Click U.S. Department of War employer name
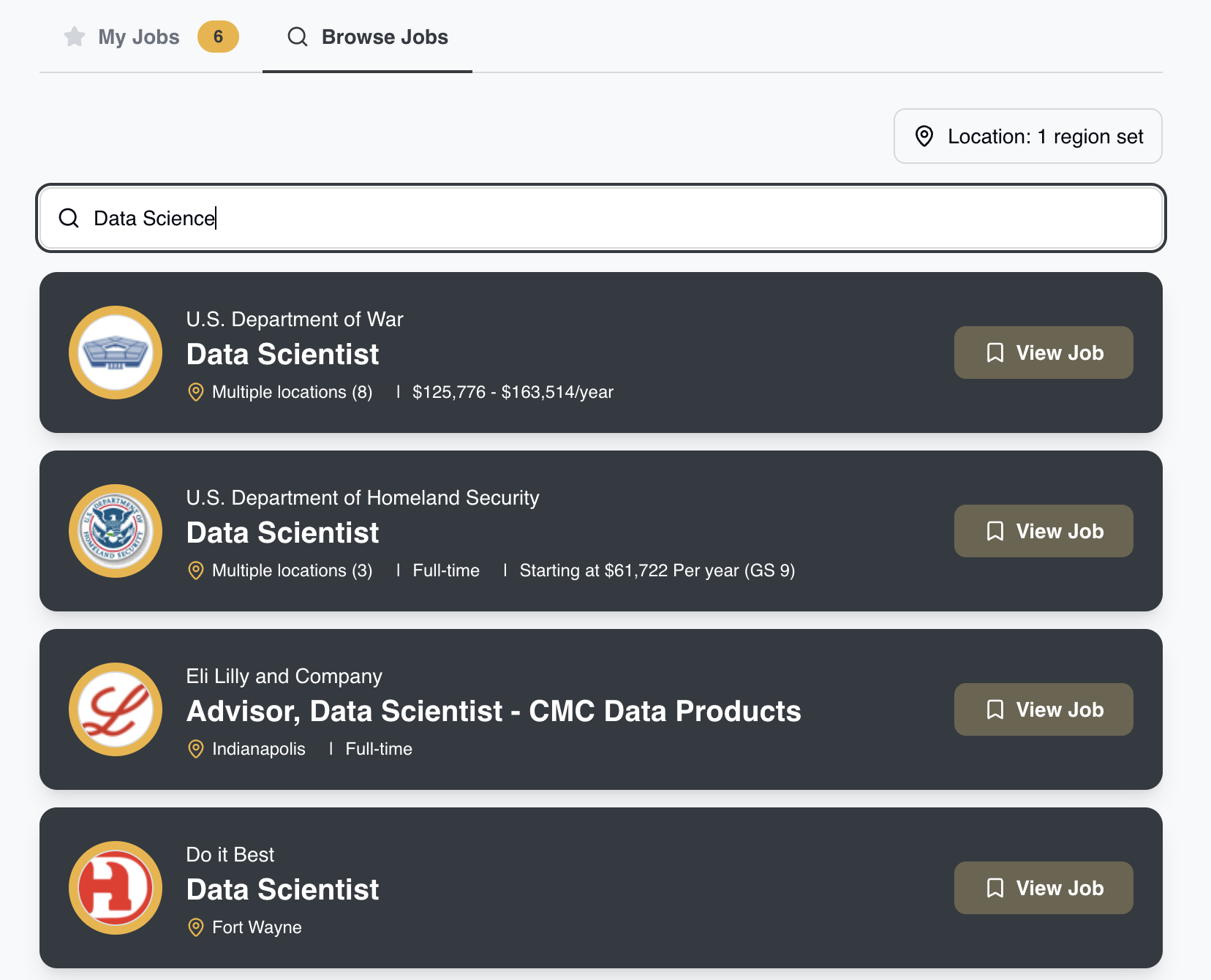The height and width of the screenshot is (980, 1211). coord(295,319)
